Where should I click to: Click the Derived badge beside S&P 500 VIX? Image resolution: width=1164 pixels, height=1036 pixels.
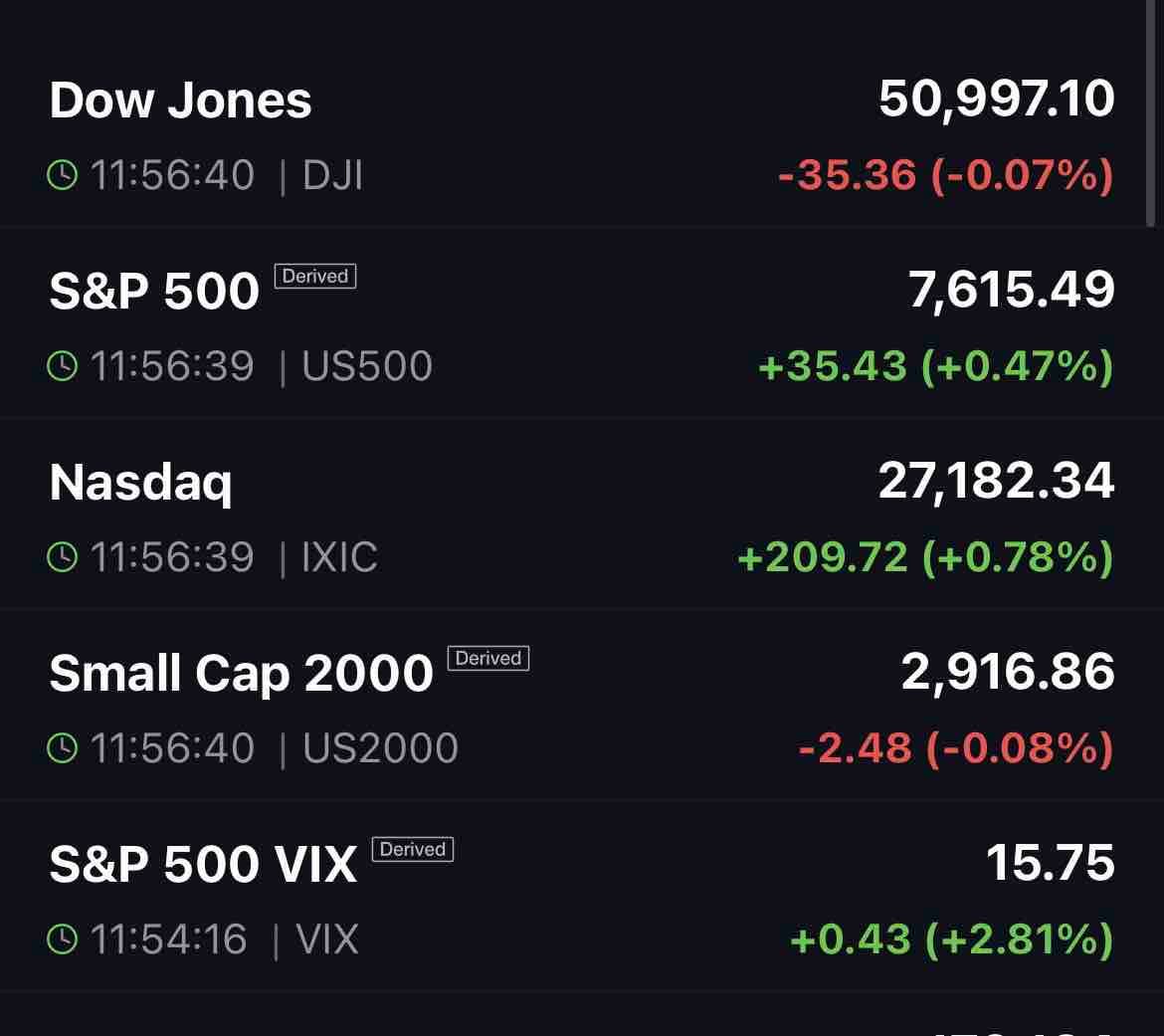click(x=413, y=849)
